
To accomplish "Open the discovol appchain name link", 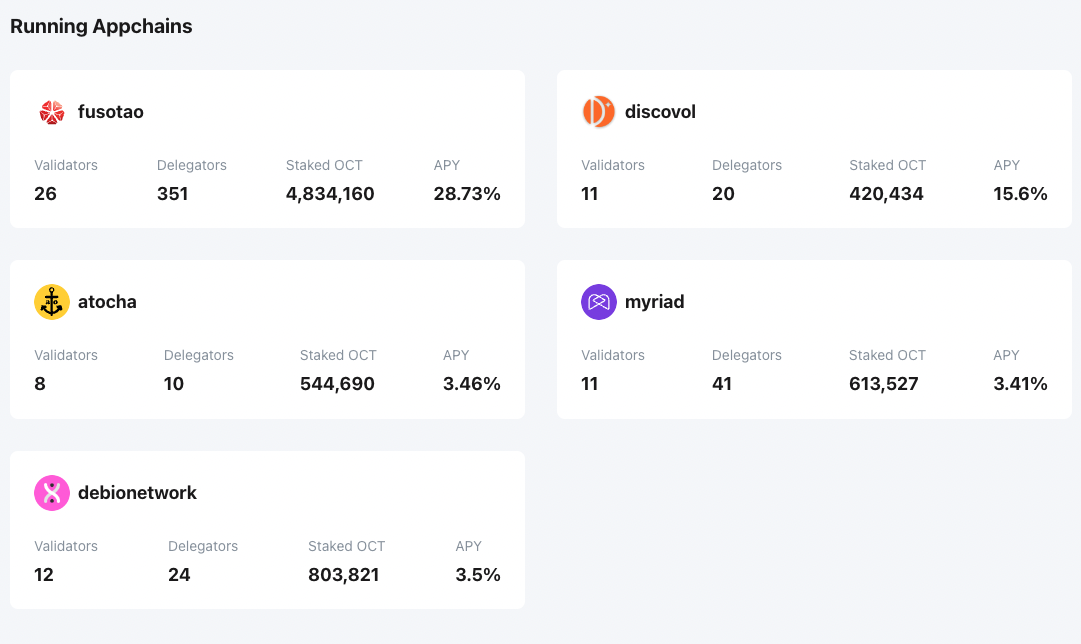I will [660, 112].
